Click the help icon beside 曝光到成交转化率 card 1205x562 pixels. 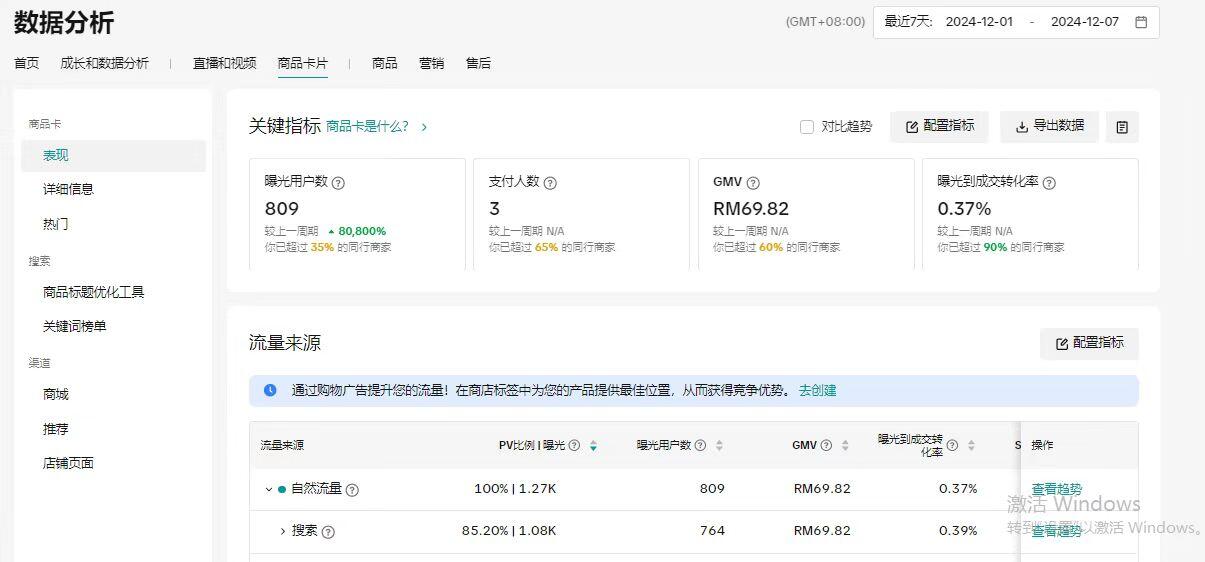pyautogui.click(x=1049, y=183)
